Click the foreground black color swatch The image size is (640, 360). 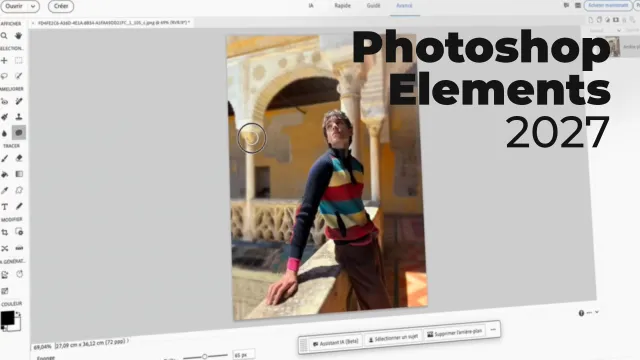(7, 318)
